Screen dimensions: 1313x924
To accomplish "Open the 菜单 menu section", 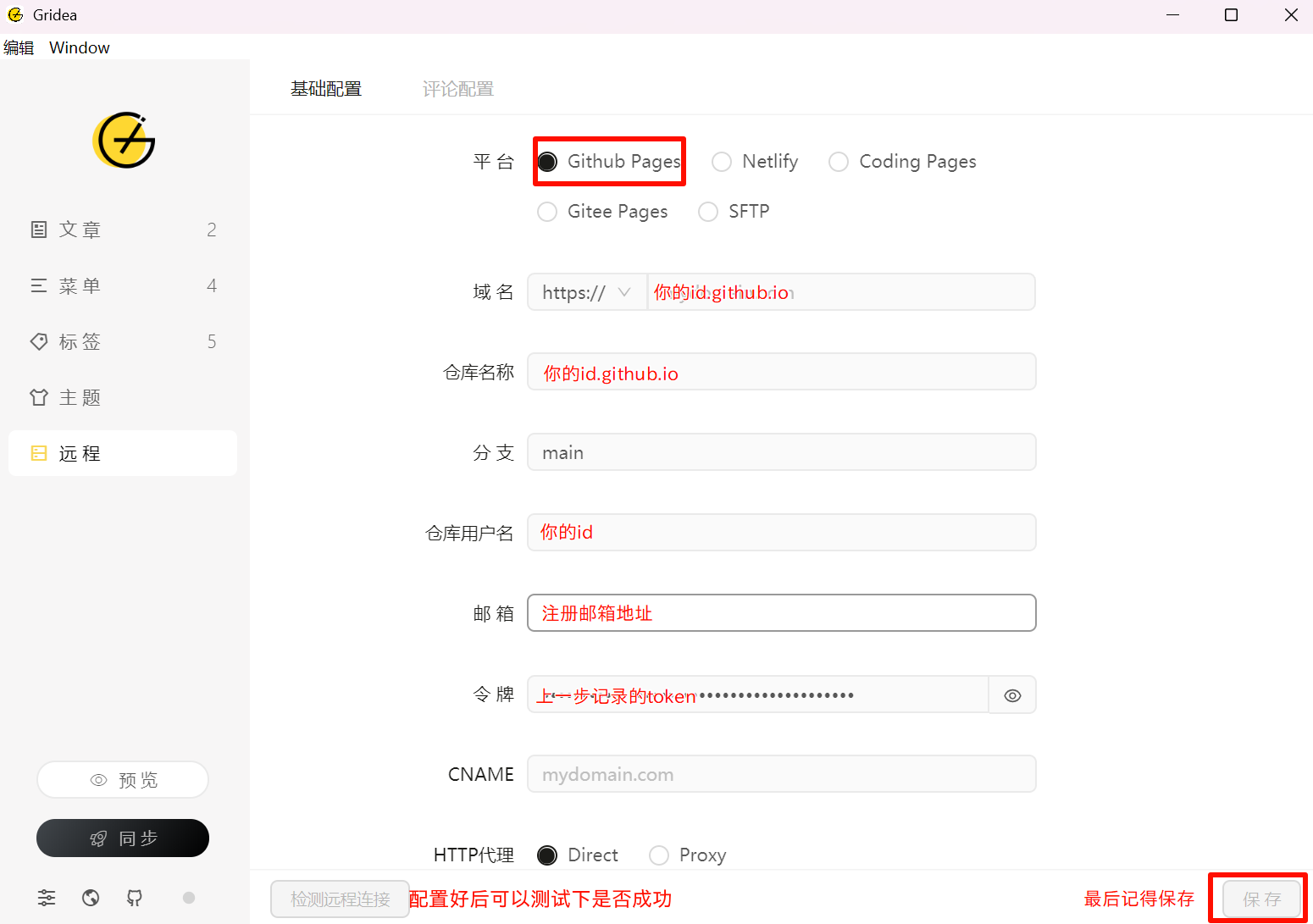I will tap(123, 285).
